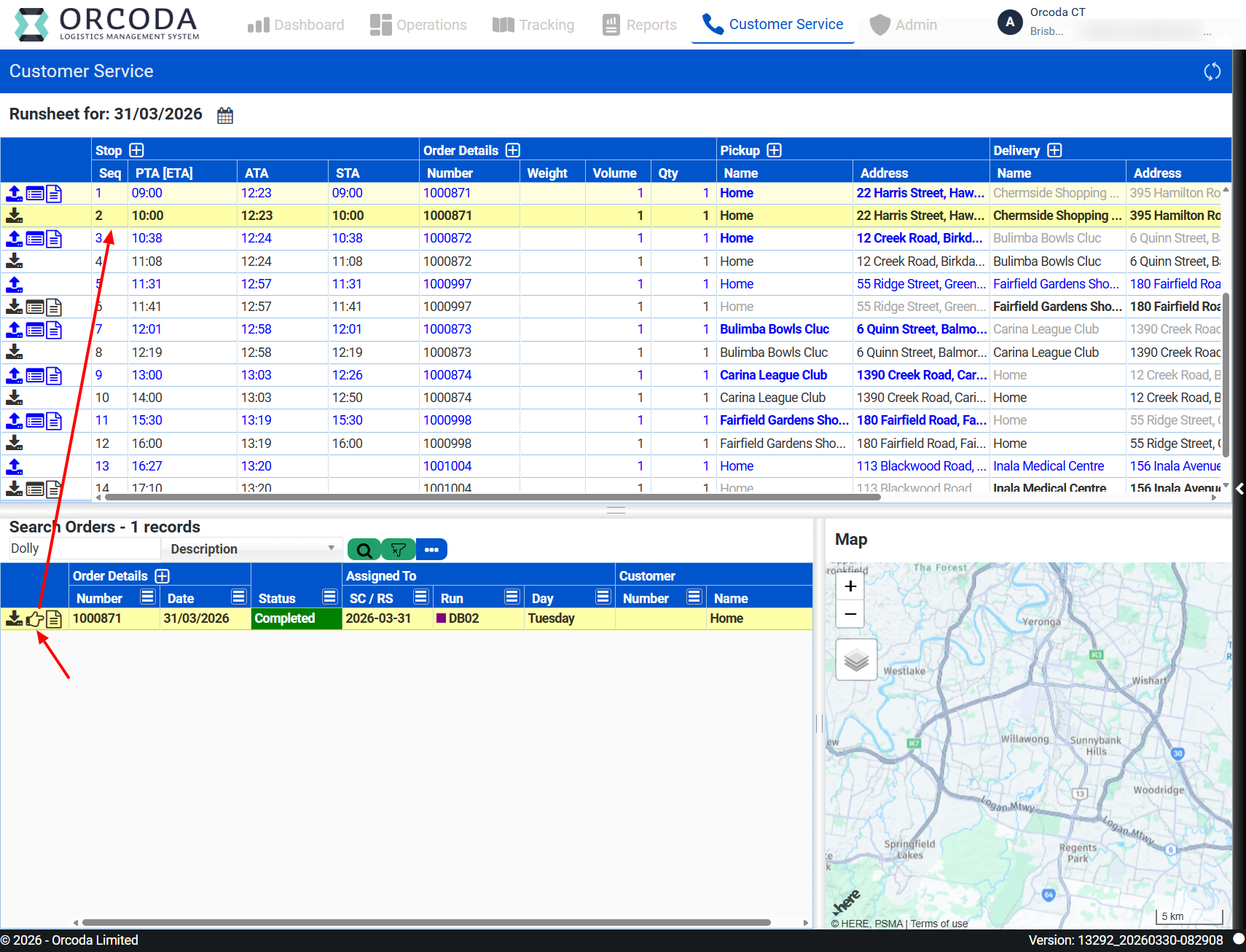Expand the Stop column group
The height and width of the screenshot is (952, 1246).
coord(136,151)
